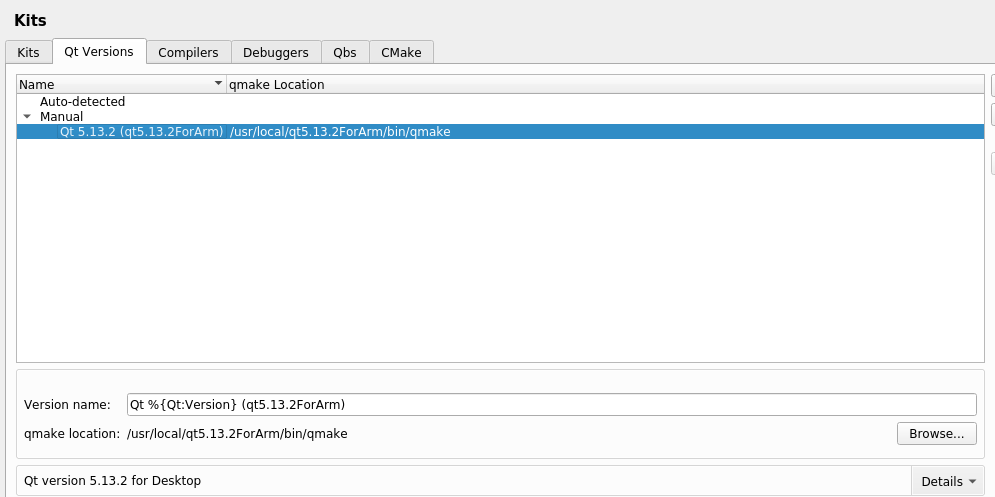Select the Qt 5.13.2 (qt5.13.2ForArm) row
This screenshot has width=995, height=497.
click(501, 131)
